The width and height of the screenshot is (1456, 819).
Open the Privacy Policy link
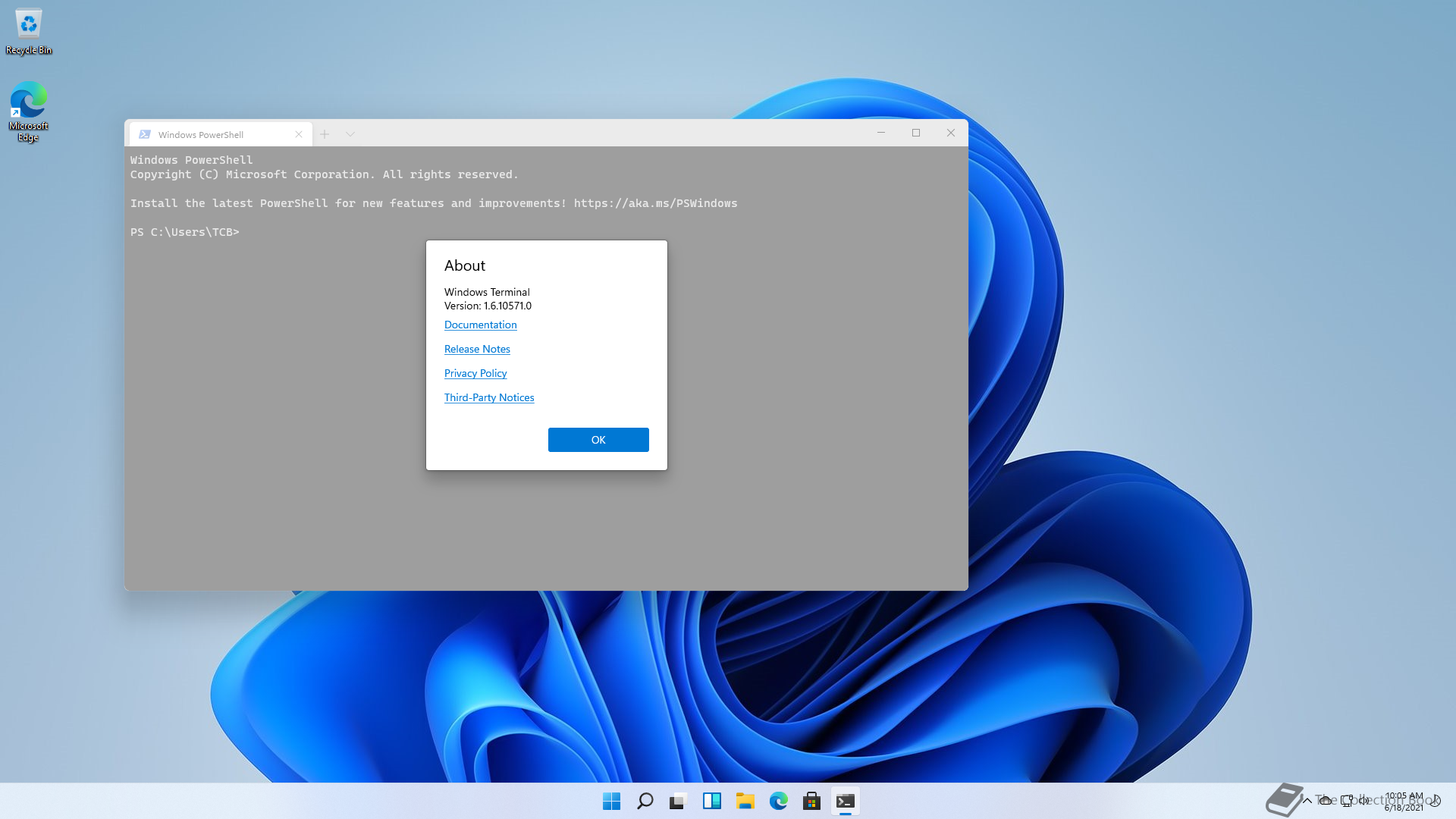point(475,373)
